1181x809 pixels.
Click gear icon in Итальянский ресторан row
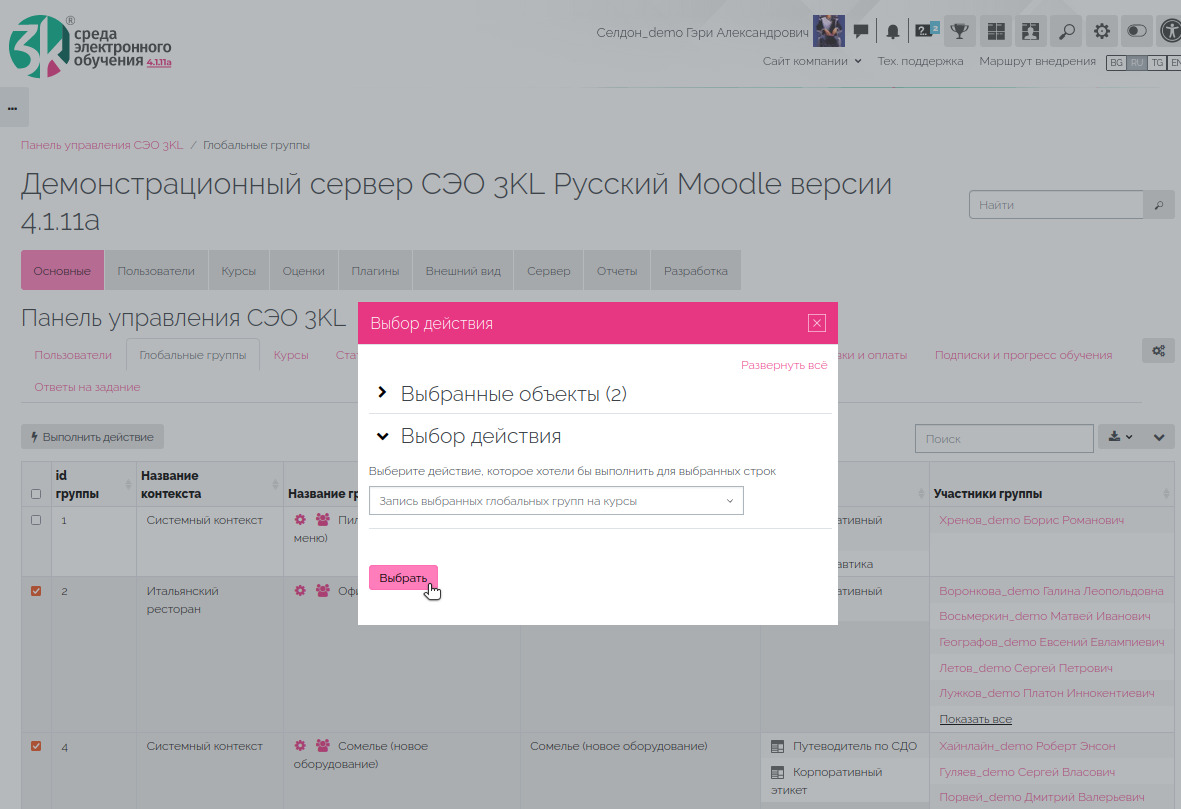coord(300,591)
